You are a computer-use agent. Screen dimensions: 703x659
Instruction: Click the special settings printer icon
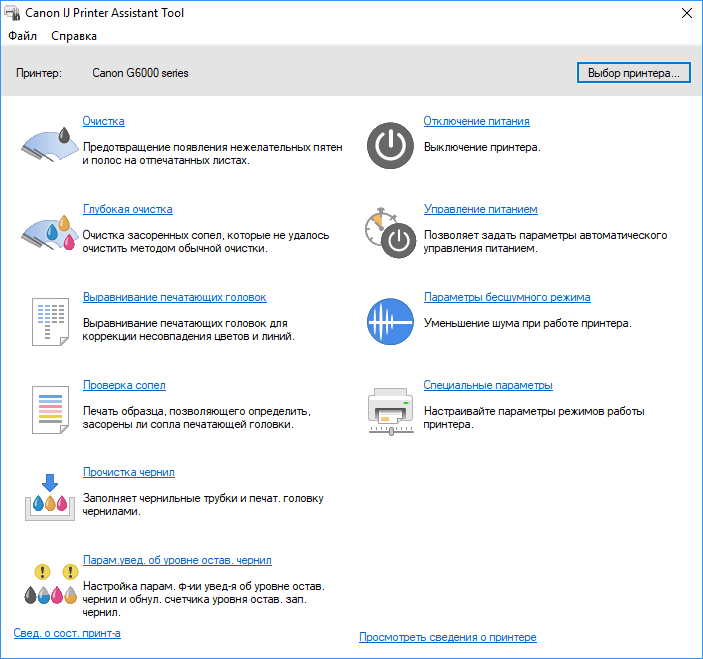click(x=391, y=411)
